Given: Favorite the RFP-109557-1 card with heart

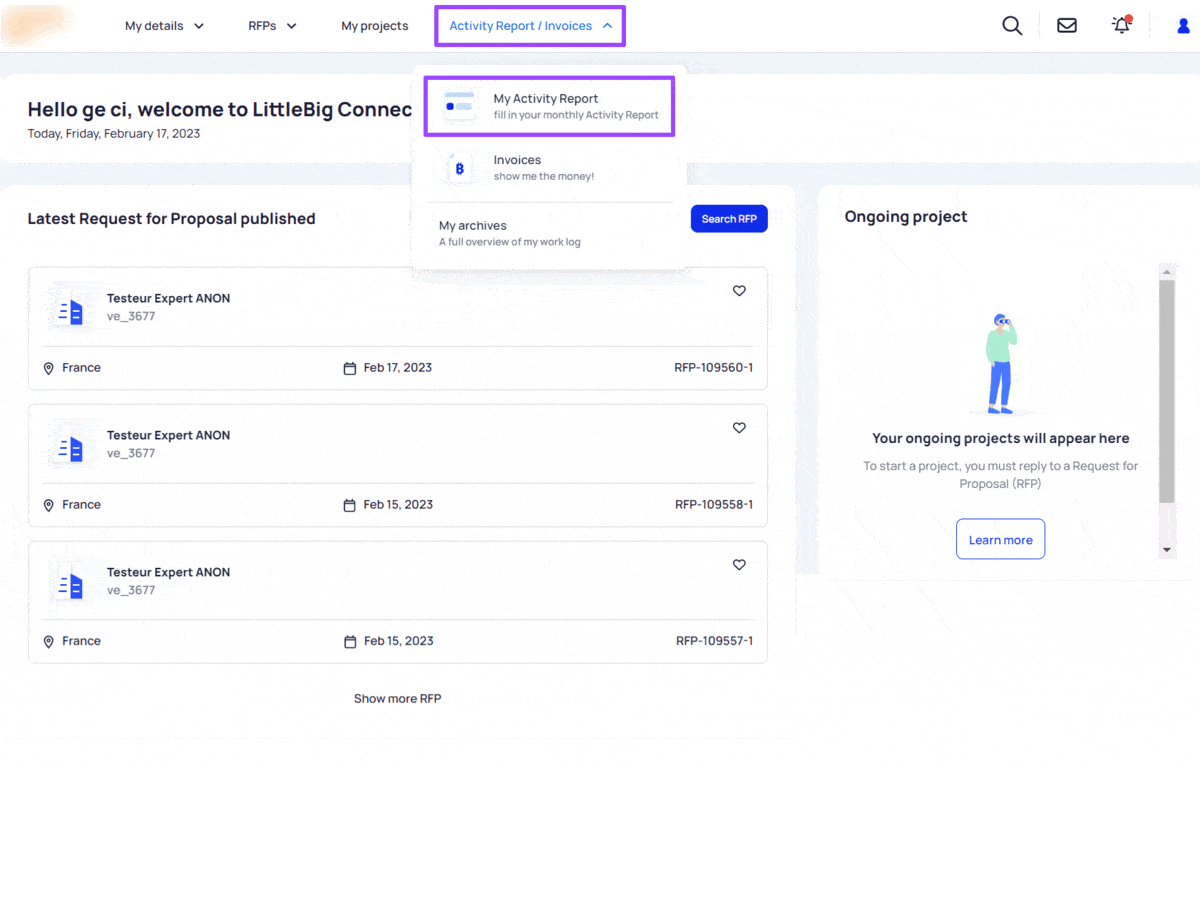Looking at the screenshot, I should pos(739,565).
